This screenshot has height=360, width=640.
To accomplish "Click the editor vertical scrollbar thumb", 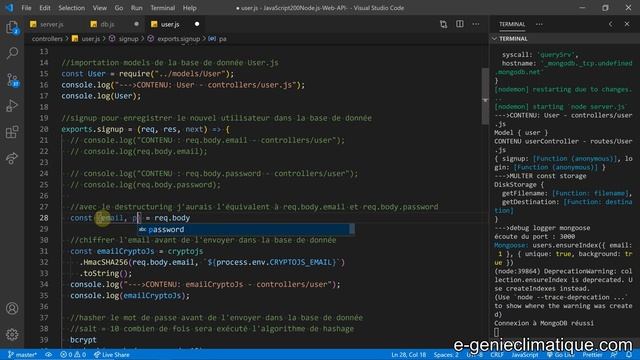I will click(x=485, y=96).
